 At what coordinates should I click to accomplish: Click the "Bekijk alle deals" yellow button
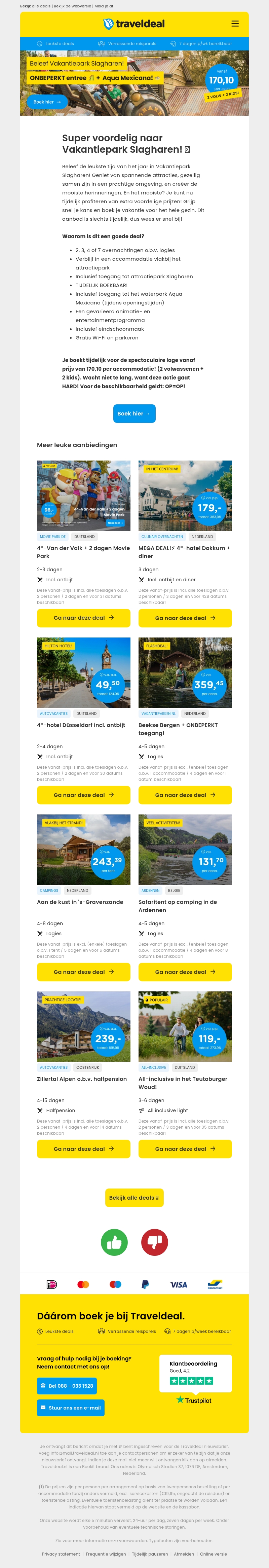coord(134,1197)
